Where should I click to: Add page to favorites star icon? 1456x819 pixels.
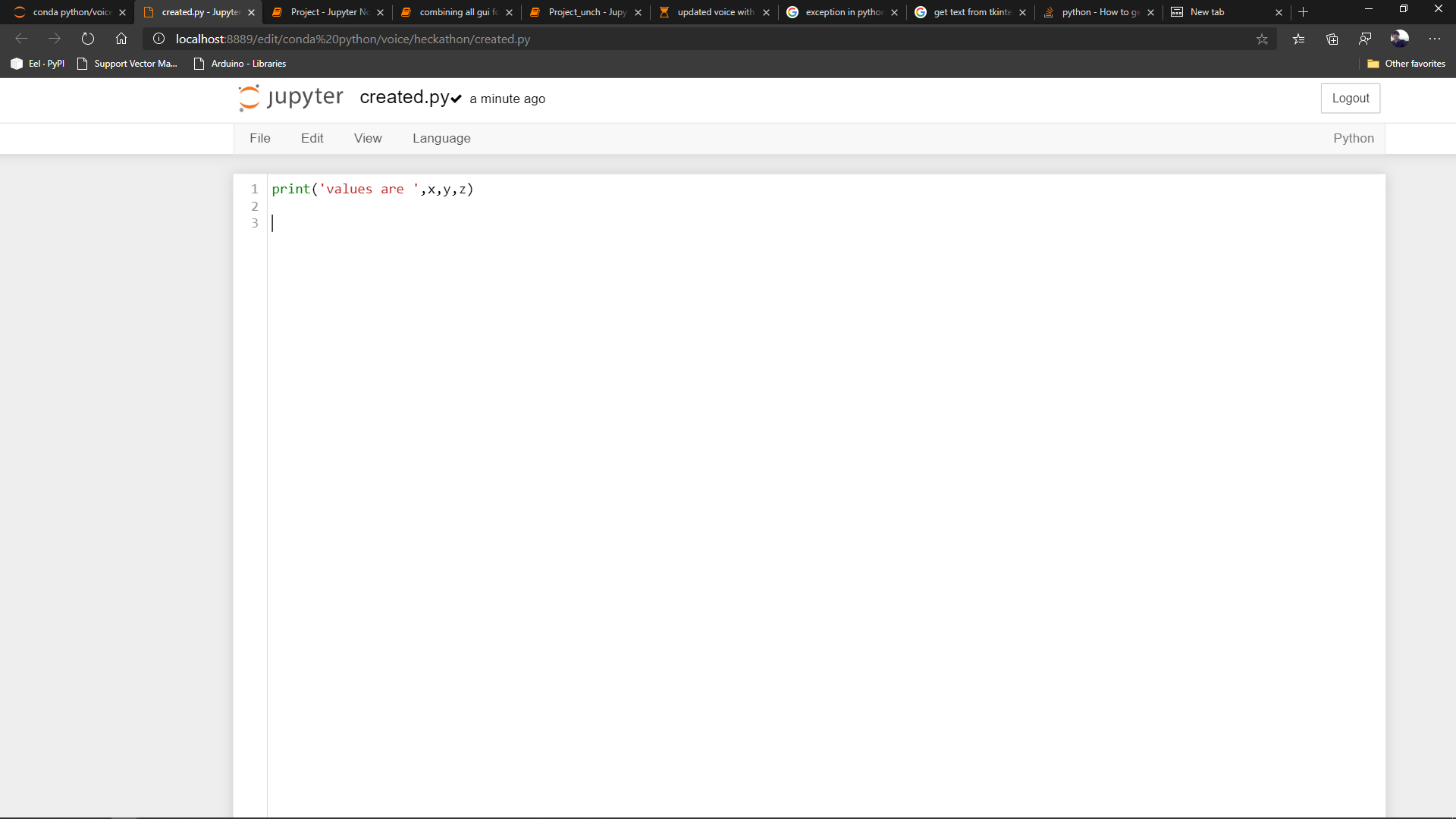pos(1262,39)
